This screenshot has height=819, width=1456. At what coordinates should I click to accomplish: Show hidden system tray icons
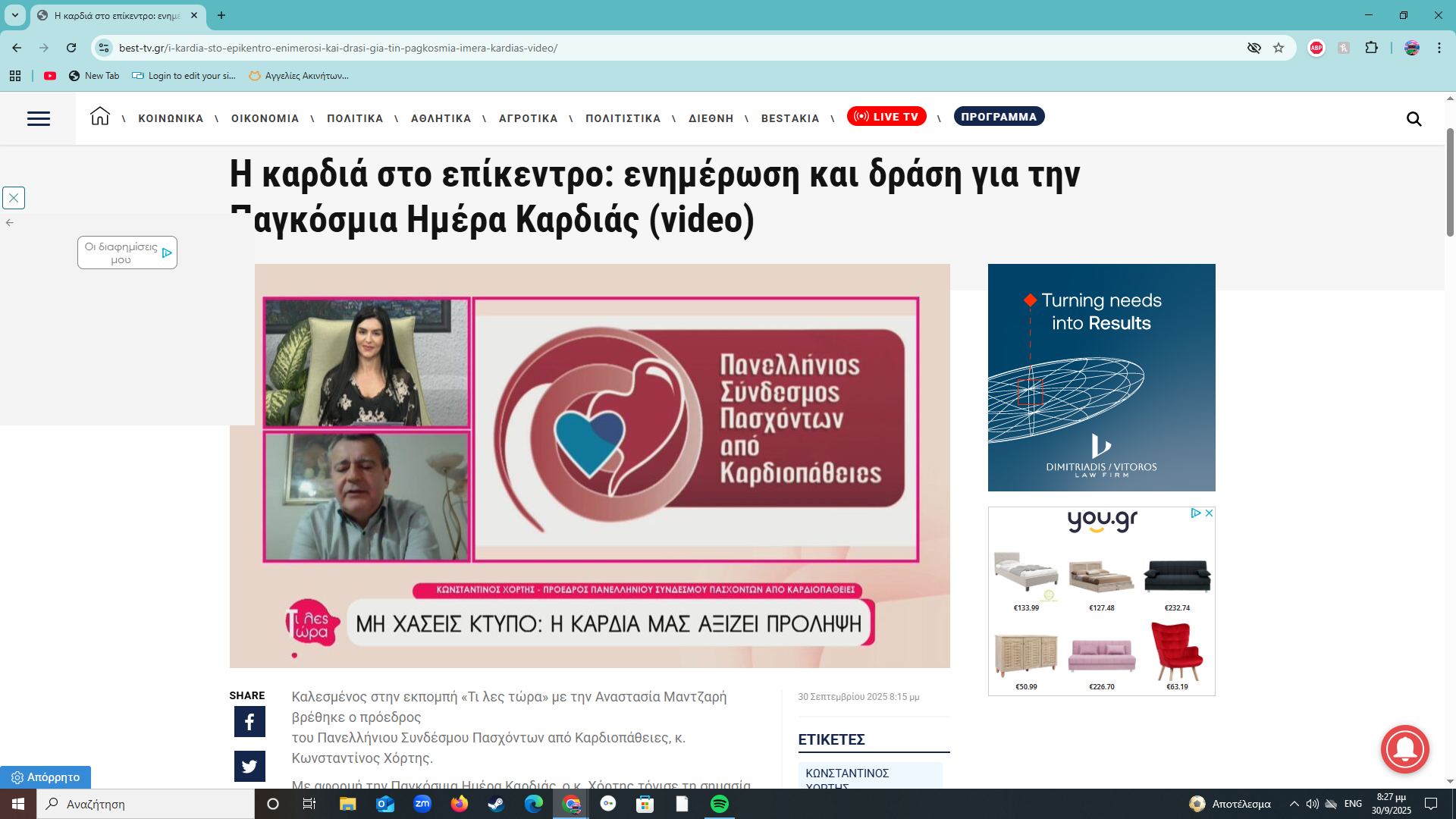click(1294, 804)
